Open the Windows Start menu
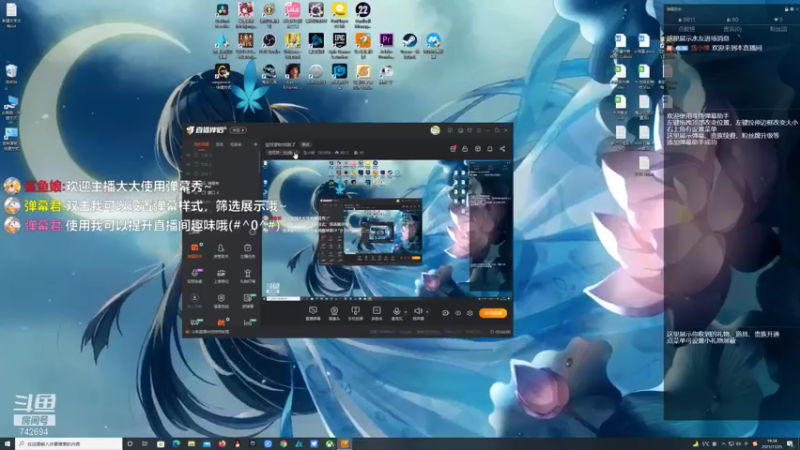The height and width of the screenshot is (450, 800). [7, 444]
